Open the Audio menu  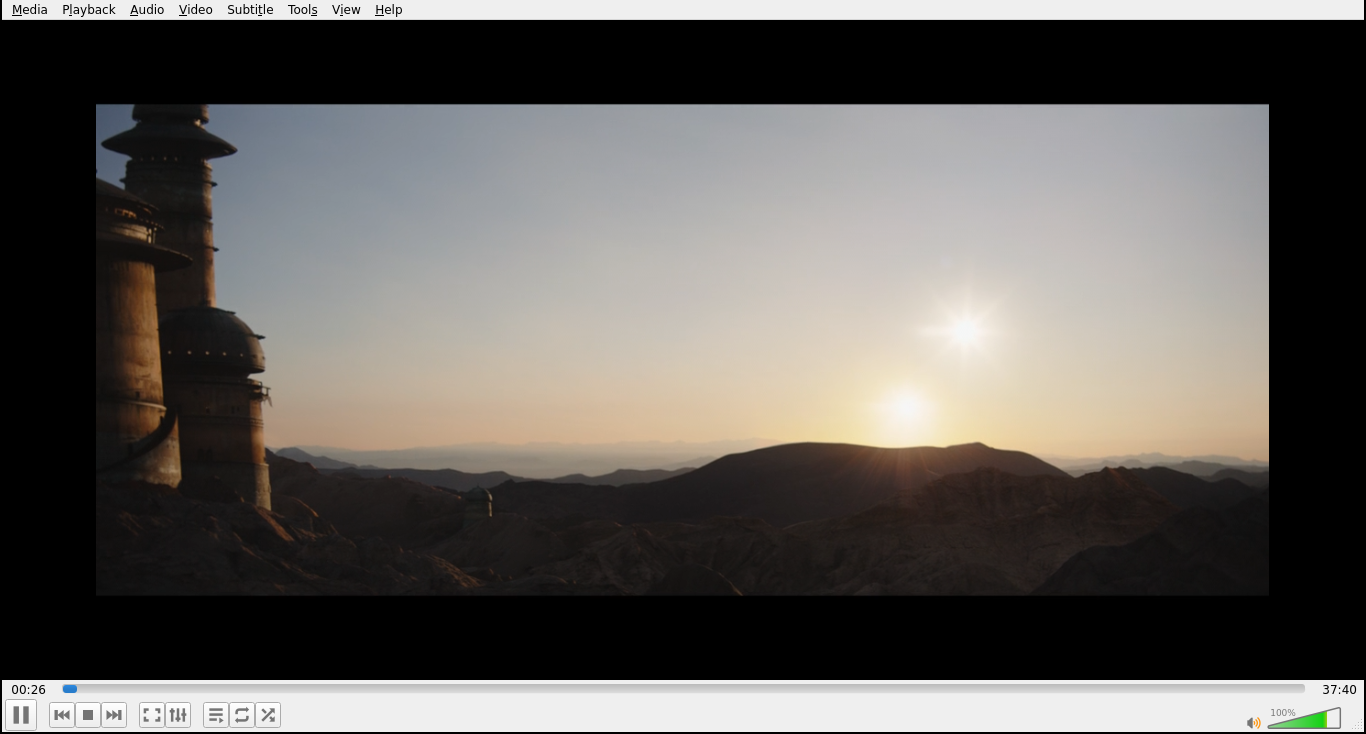[x=147, y=10]
